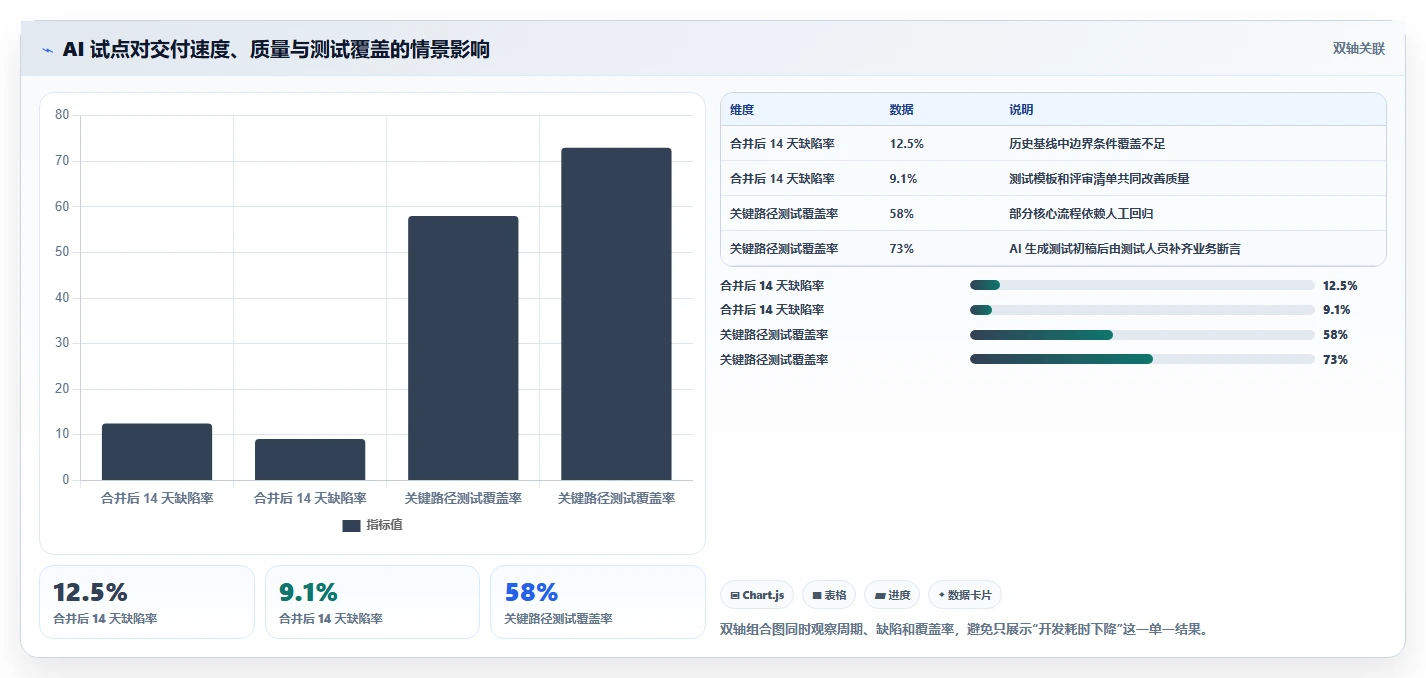1426x678 pixels.
Task: Click the tallest bar in the chart
Action: pos(616,314)
